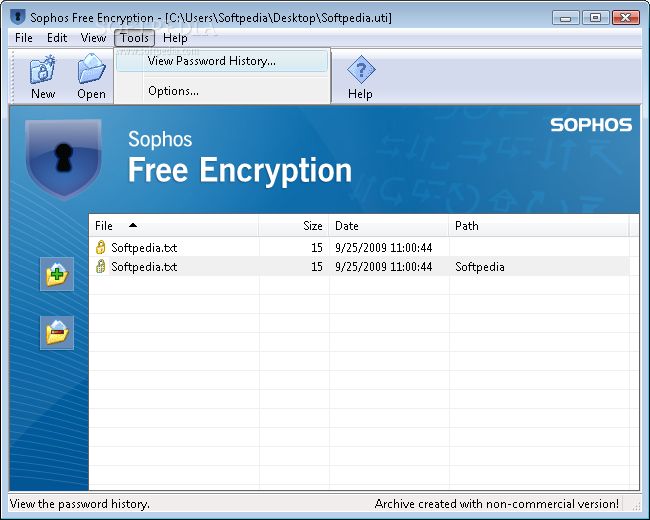Close the open Tools menu

tap(134, 38)
